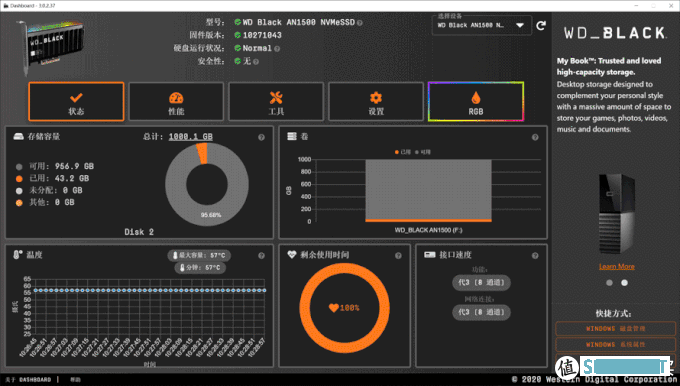
Task: Click help icon in 卷 panel
Action: pos(535,137)
